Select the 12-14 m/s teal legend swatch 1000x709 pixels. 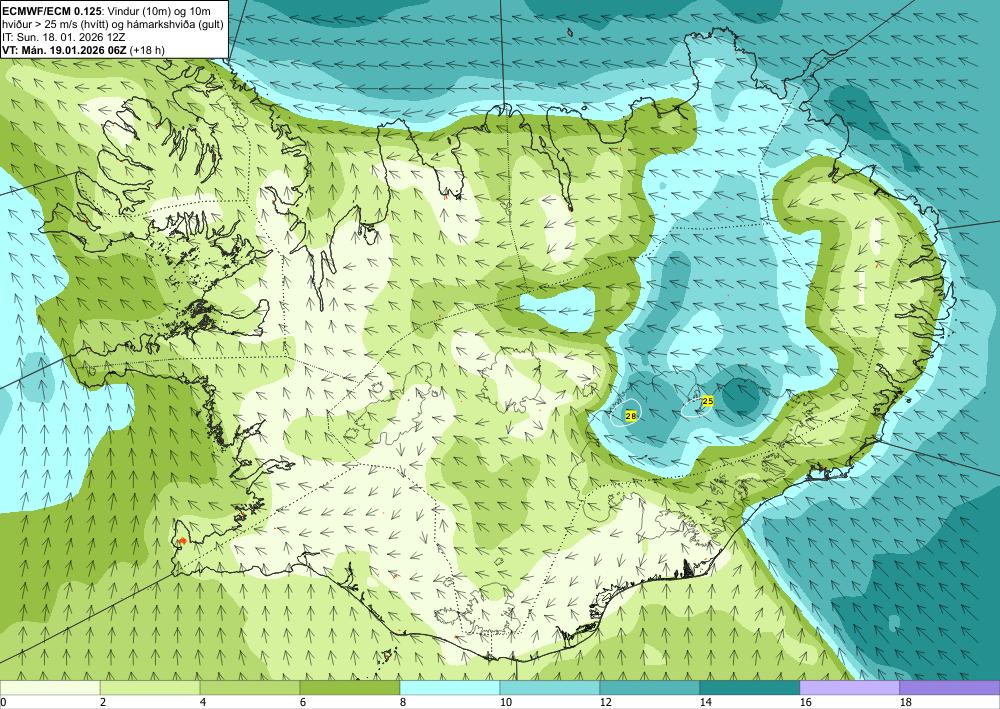point(650,687)
